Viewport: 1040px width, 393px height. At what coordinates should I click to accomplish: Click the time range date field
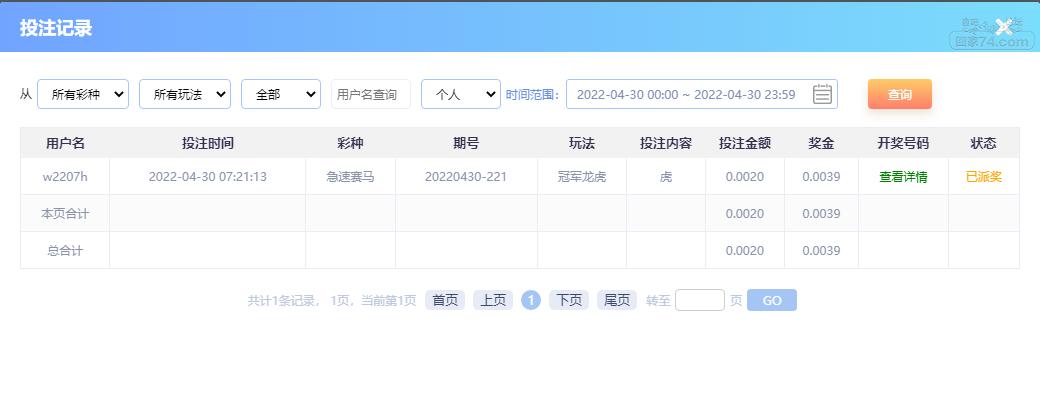(702, 94)
